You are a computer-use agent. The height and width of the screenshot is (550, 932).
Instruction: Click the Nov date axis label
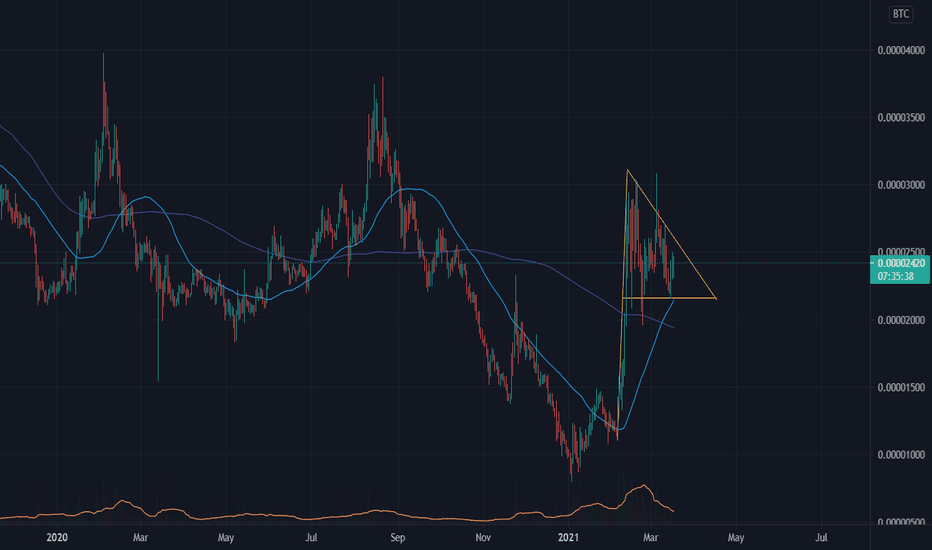coord(483,538)
